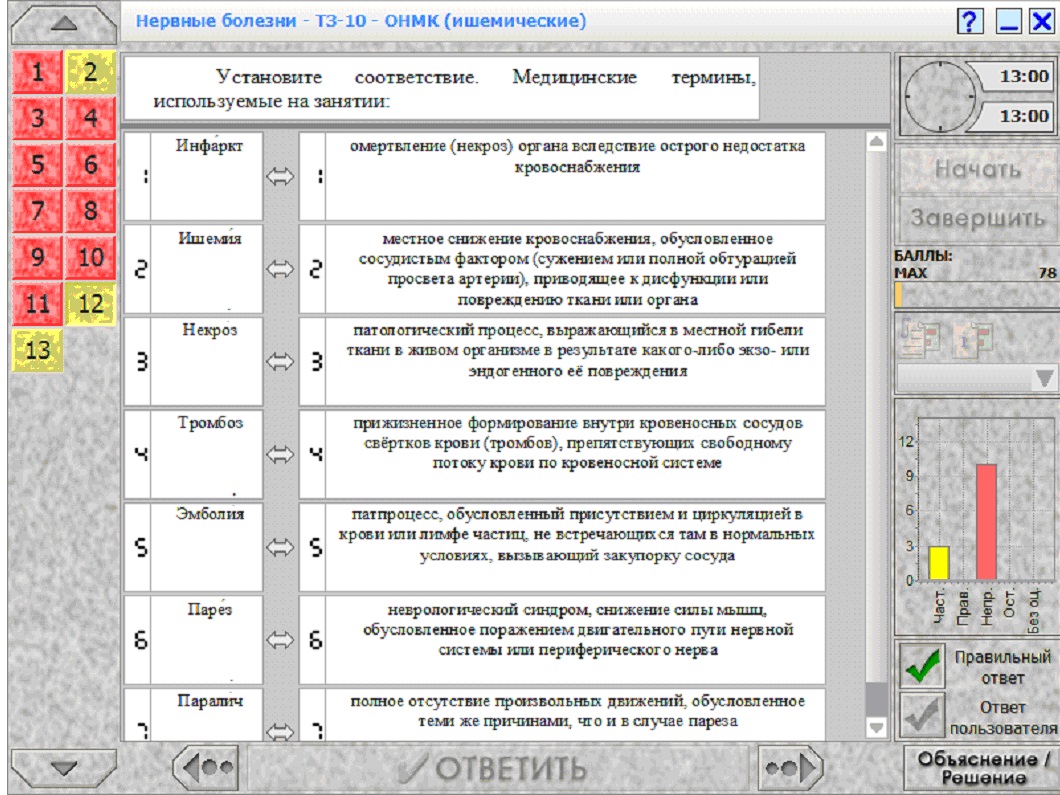Click the БАЛЛЫ progress bar
This screenshot has width=1060, height=795.
click(975, 295)
